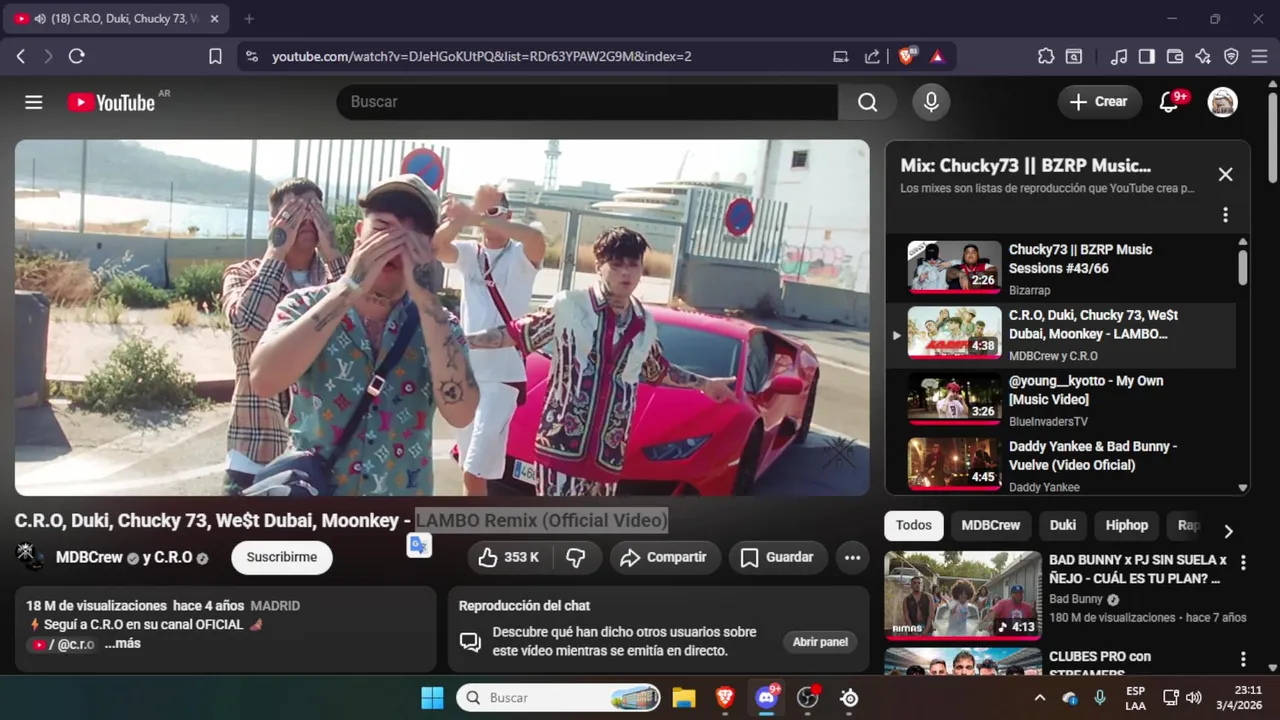
Task: Select the Hiphop filter chip
Action: coord(1127,525)
